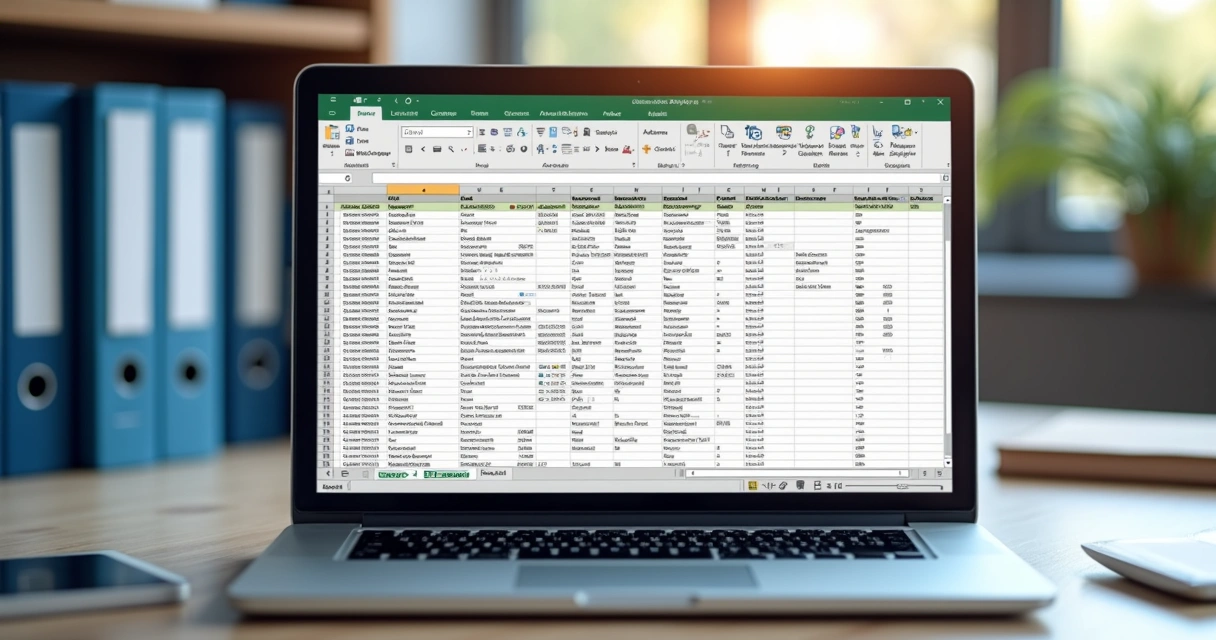Open the dropdown arrow beside the rightmost ribbon icon
Screen dimensions: 1216x640
(x=914, y=132)
